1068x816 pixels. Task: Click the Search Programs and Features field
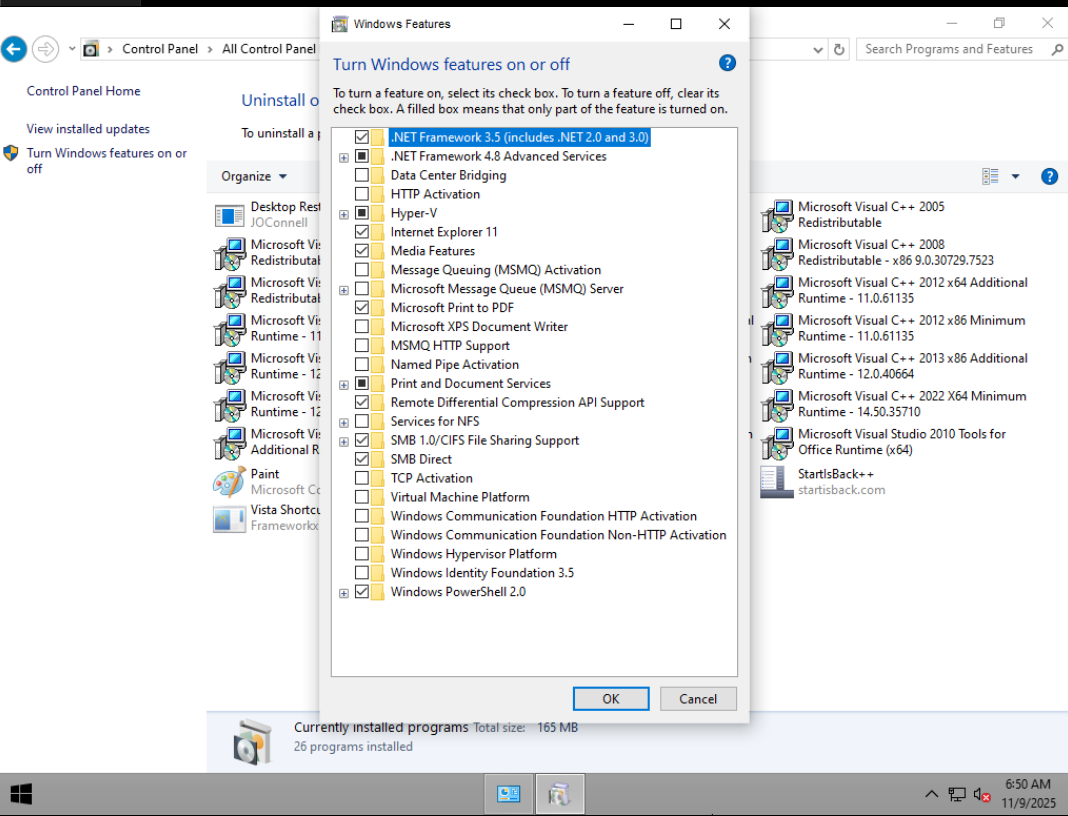pyautogui.click(x=948, y=49)
